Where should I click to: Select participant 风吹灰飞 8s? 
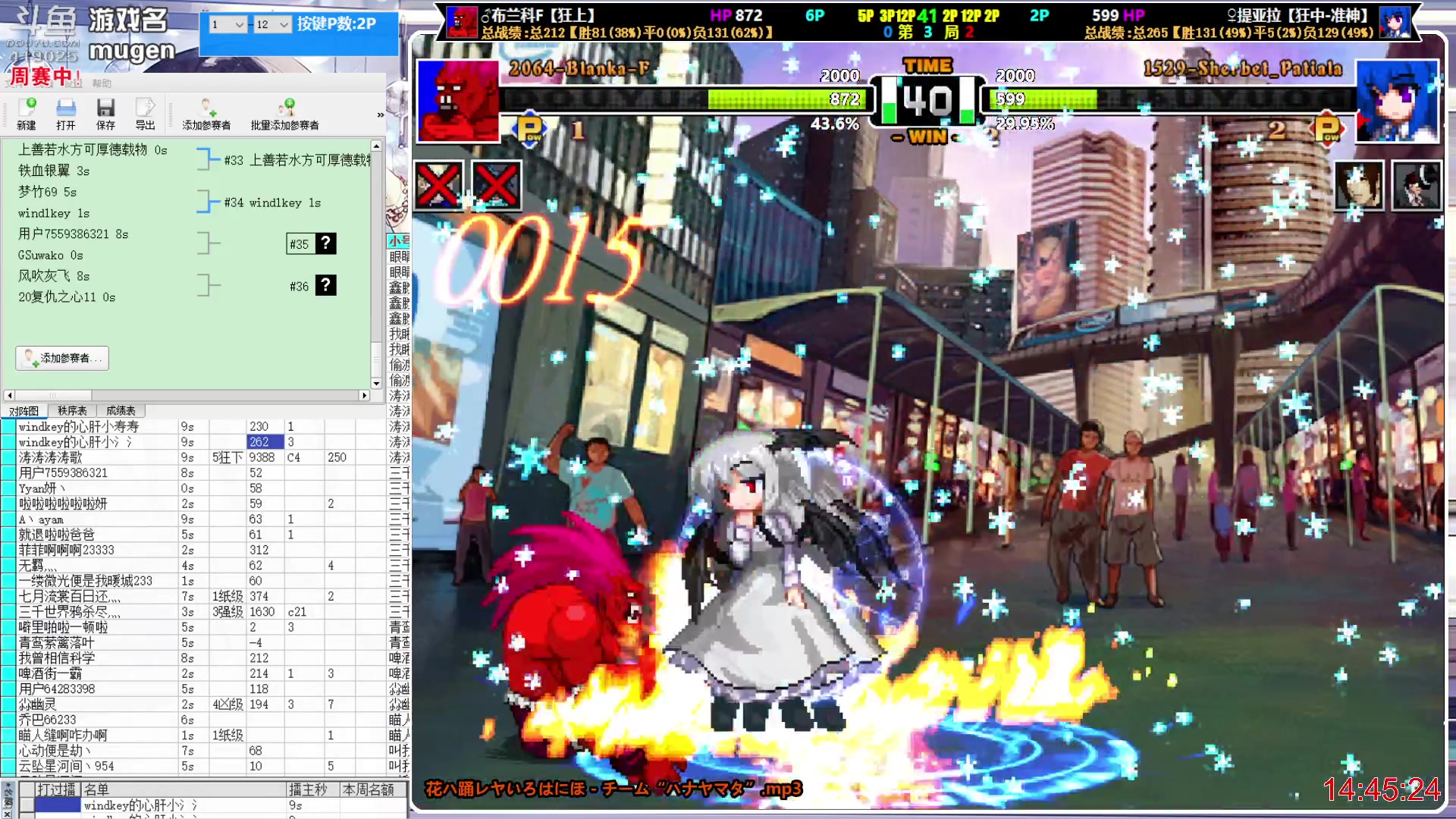54,276
